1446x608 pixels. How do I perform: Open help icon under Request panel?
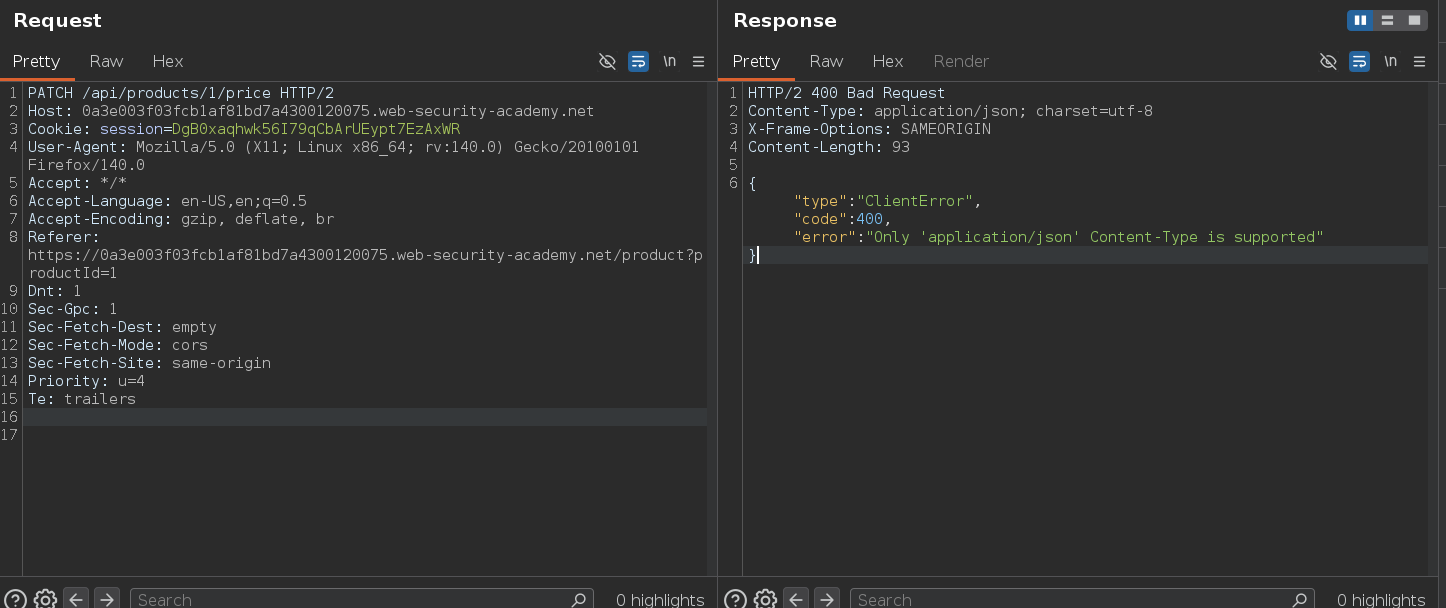point(14,599)
